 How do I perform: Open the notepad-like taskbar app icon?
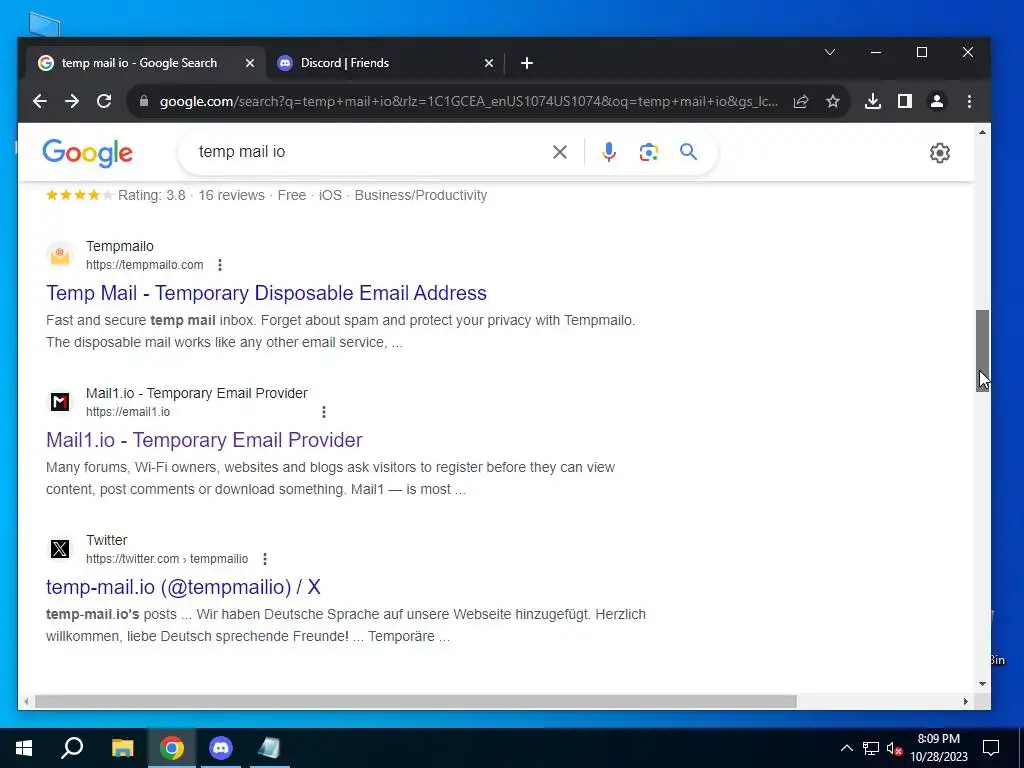tap(269, 748)
